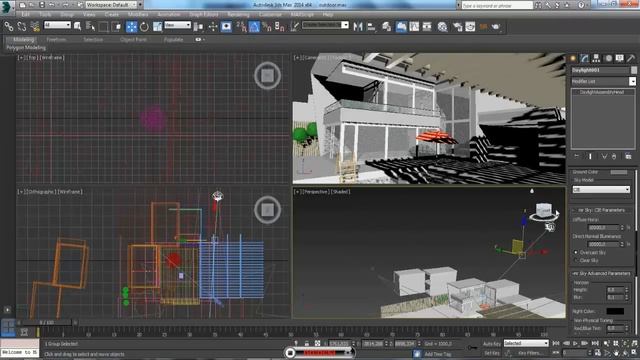This screenshot has height=360, width=640.
Task: Click Add Time Tag
Action: point(438,354)
